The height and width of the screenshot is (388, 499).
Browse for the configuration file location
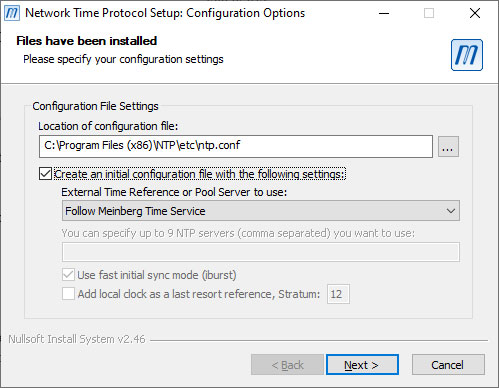448,146
